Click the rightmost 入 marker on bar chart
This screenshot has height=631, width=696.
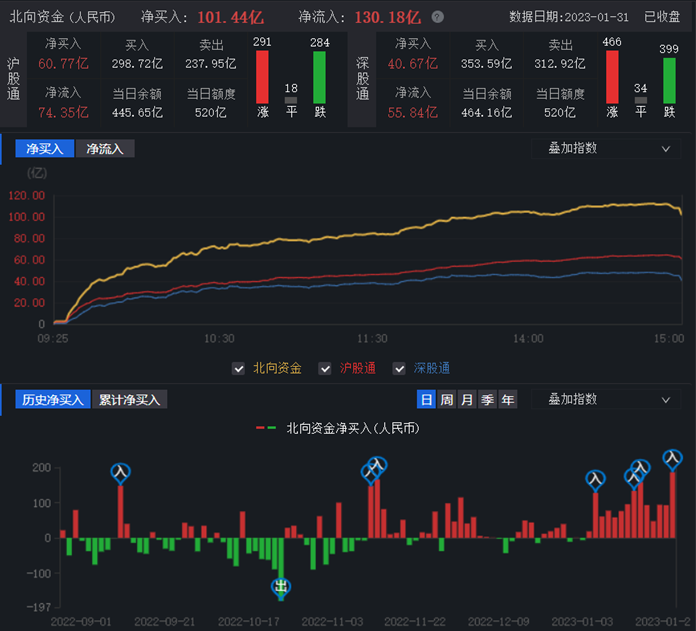click(674, 459)
